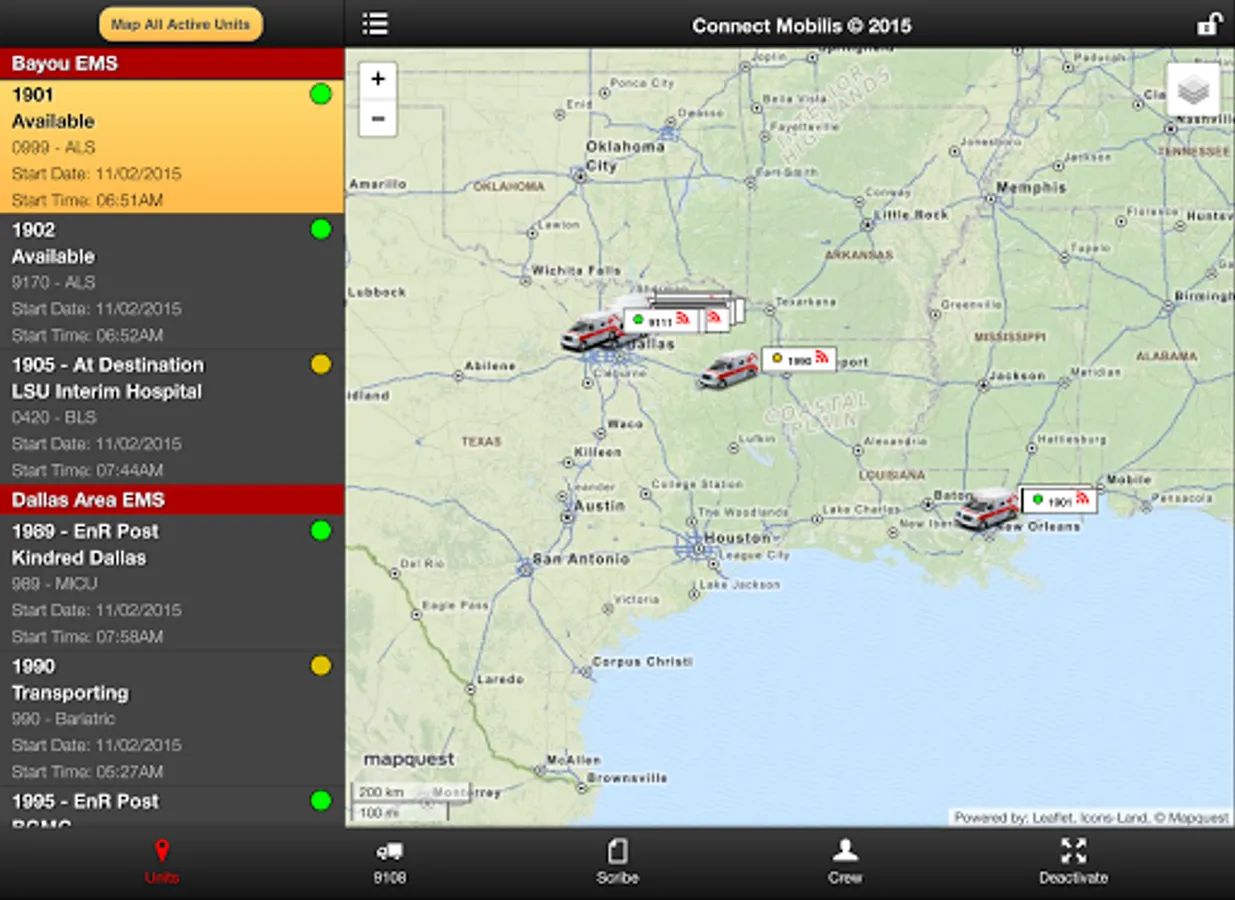The image size is (1235, 900).
Task: Open the hamburger menu icon
Action: (375, 24)
